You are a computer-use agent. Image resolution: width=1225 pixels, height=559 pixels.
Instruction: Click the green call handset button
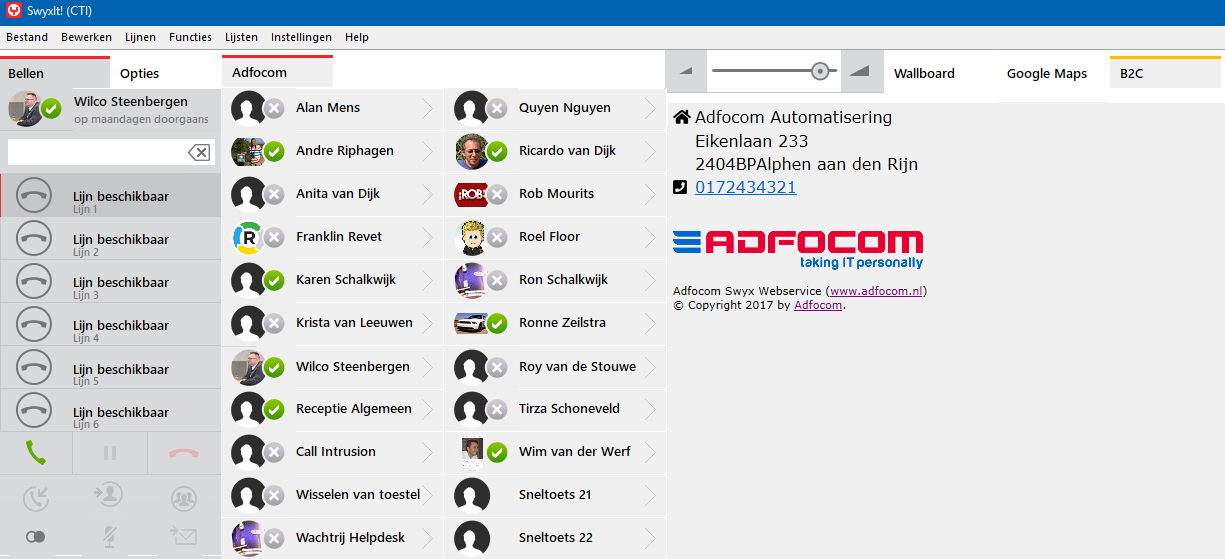36,453
